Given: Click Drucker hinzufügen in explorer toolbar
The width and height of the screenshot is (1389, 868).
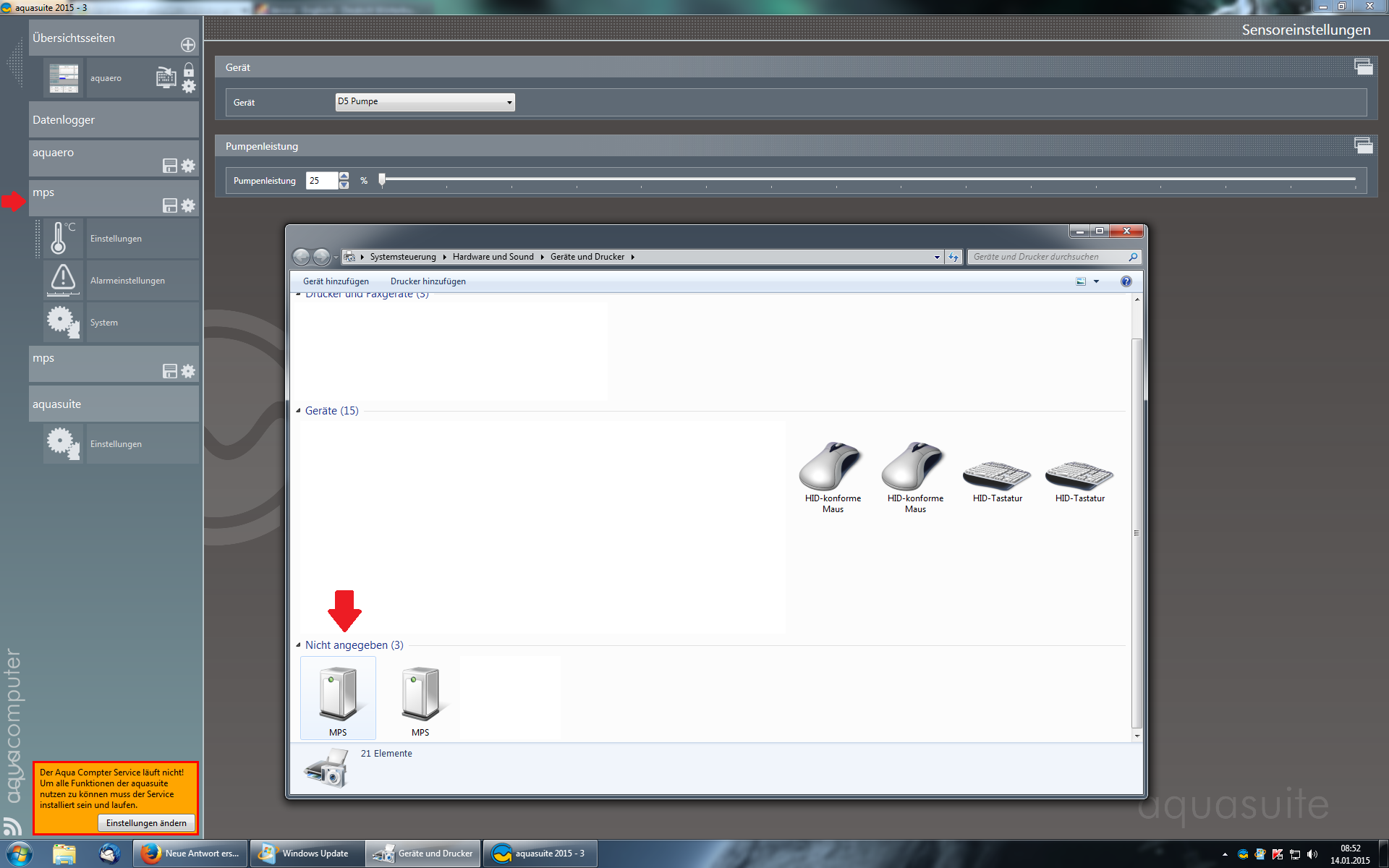Looking at the screenshot, I should click(428, 281).
